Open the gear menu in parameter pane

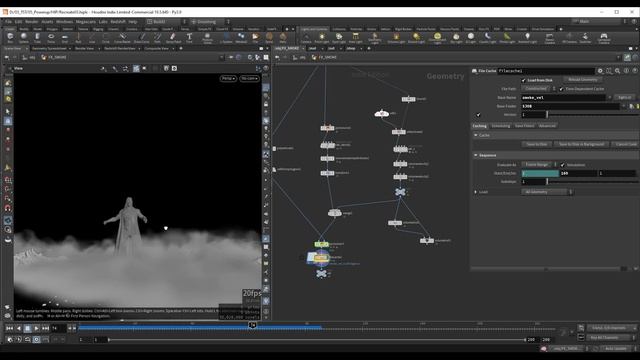tap(600, 71)
